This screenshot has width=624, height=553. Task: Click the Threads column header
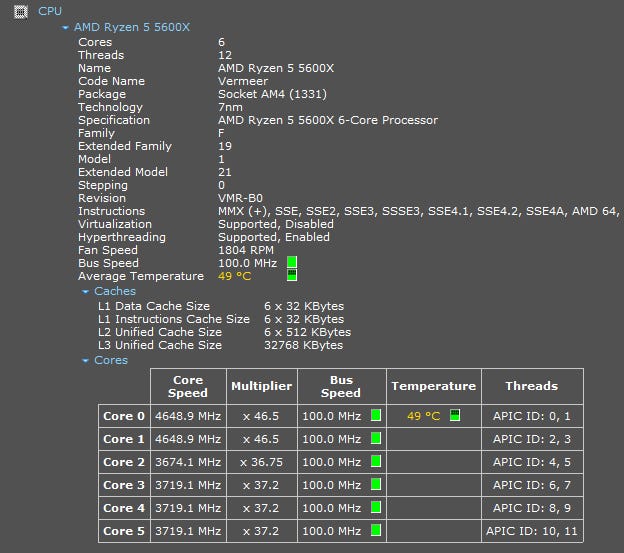(x=531, y=386)
